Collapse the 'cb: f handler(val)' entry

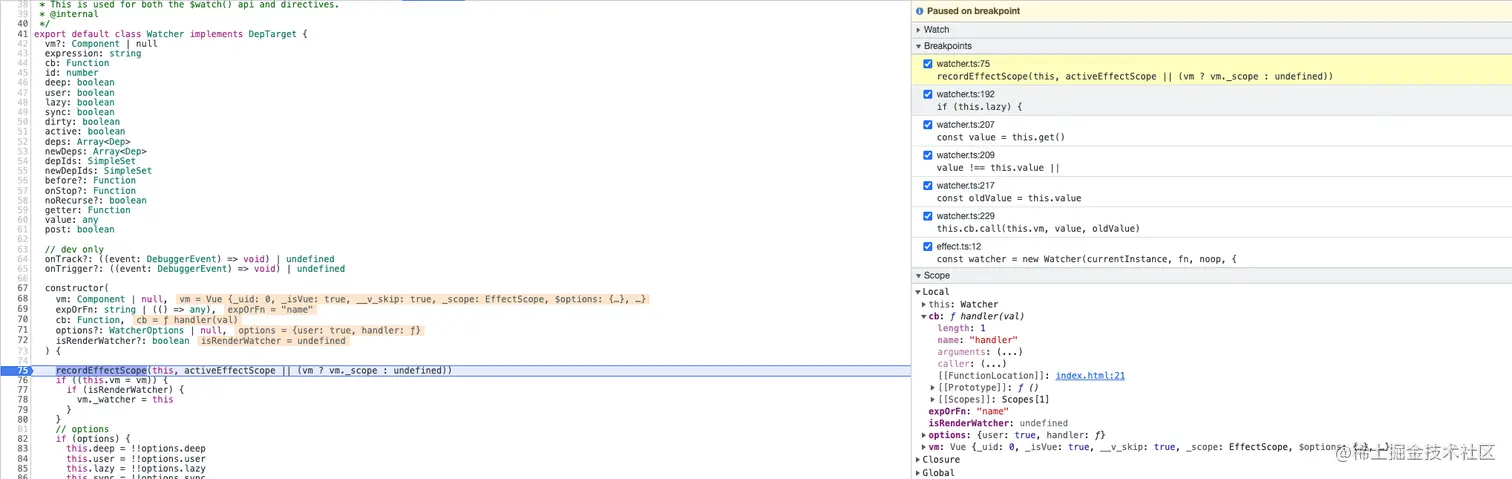pos(924,316)
